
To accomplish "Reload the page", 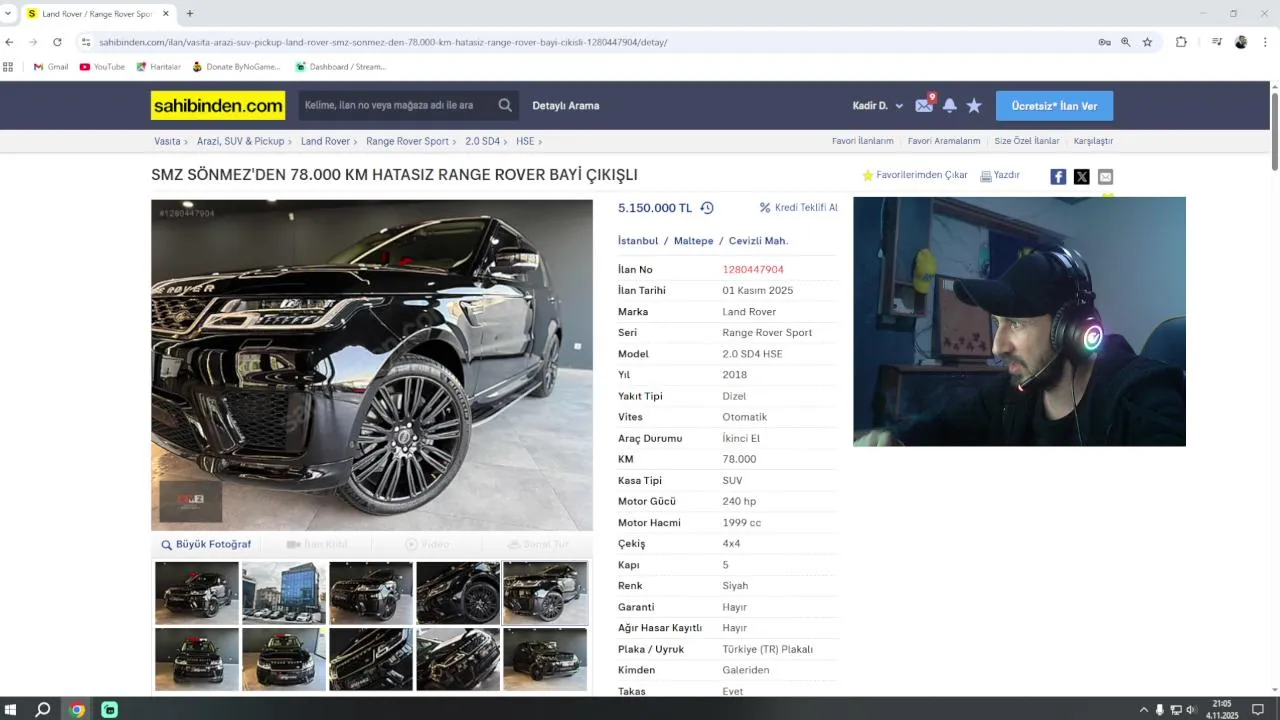I will point(57,42).
